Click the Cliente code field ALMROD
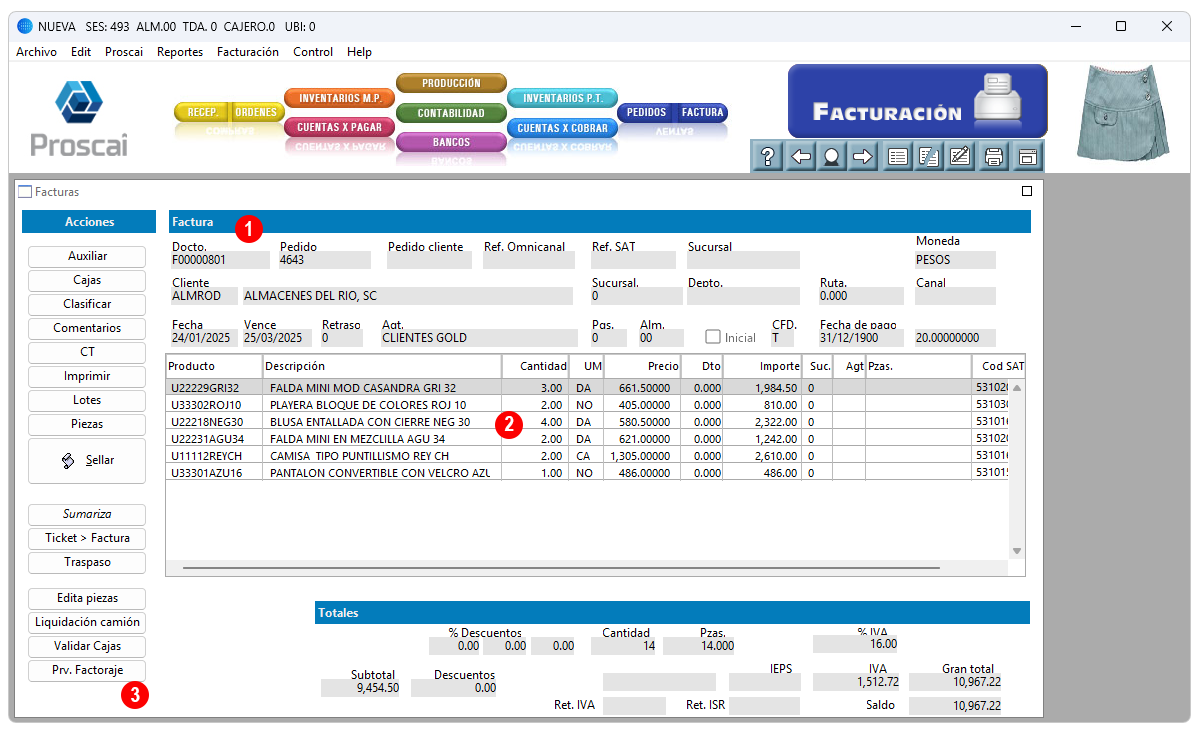Viewport: 1200px width, 734px height. pos(204,296)
